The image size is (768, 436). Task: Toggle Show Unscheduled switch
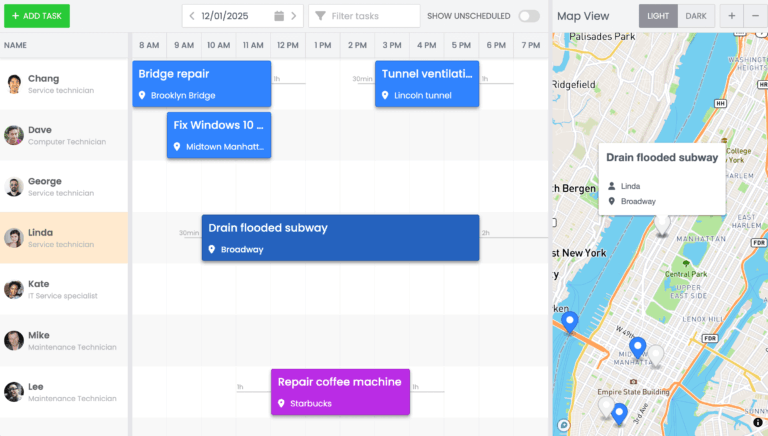(529, 16)
